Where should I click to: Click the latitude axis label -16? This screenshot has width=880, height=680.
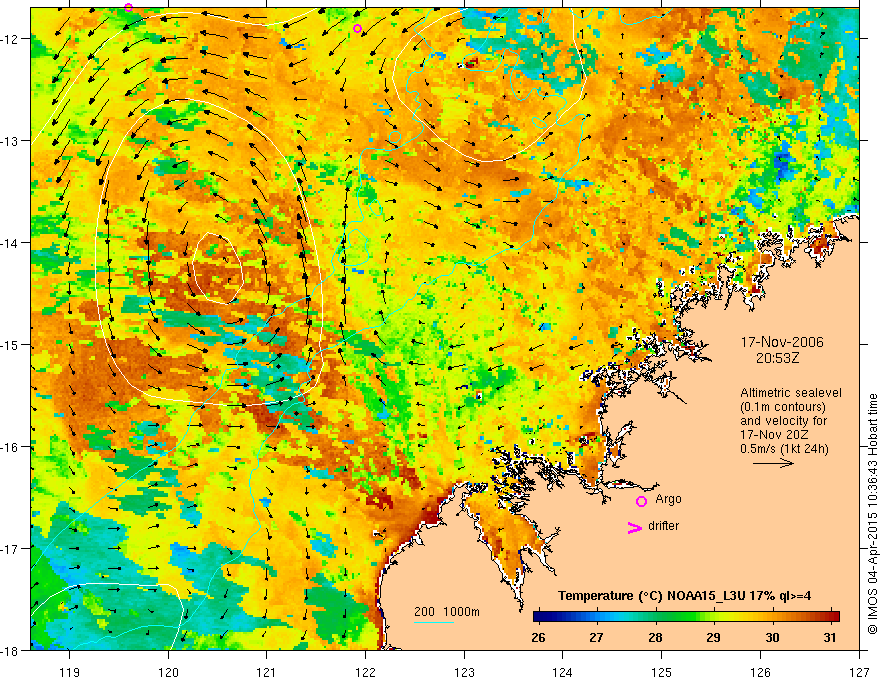tap(11, 447)
